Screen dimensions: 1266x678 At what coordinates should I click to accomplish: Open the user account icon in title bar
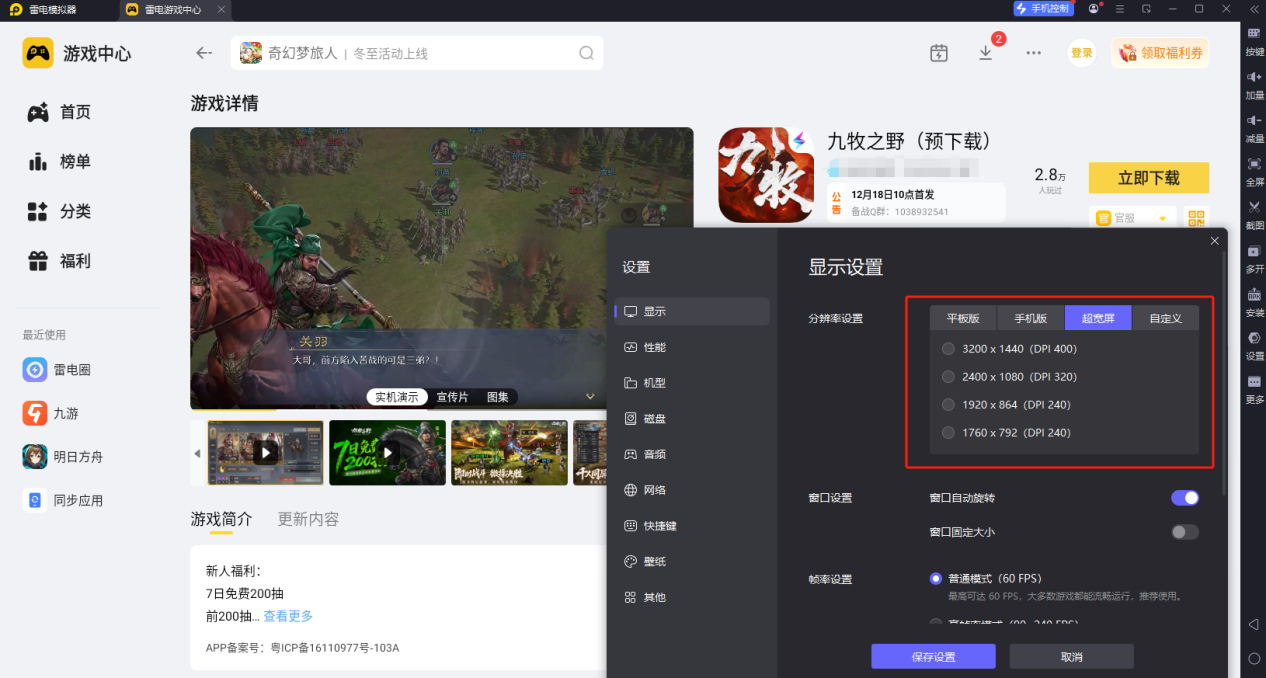1094,9
